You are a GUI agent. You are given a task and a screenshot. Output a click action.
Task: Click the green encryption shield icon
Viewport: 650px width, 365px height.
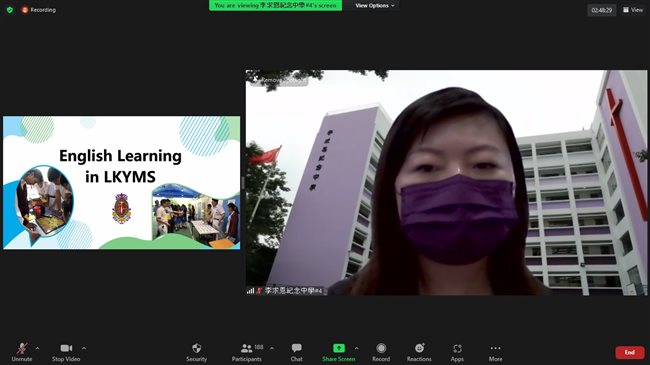coord(10,10)
